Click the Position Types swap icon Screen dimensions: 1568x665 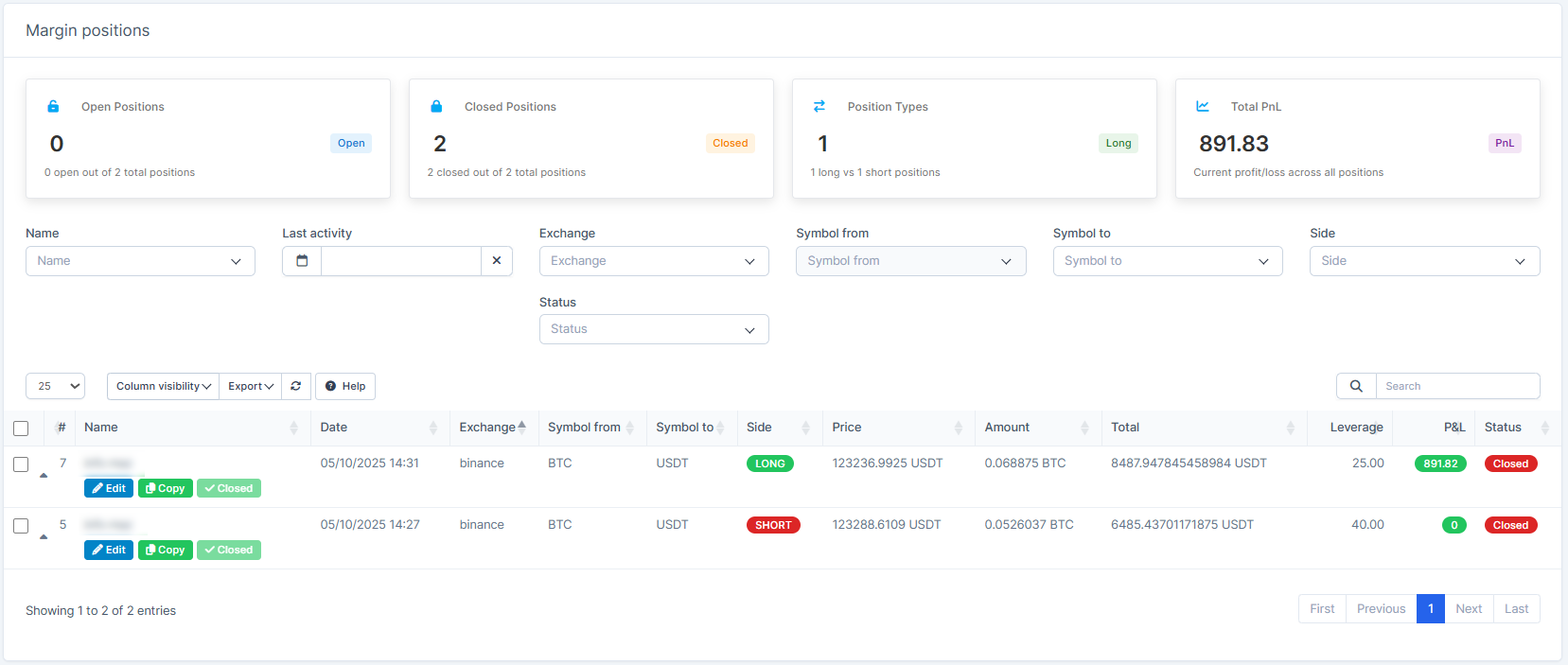click(x=819, y=107)
